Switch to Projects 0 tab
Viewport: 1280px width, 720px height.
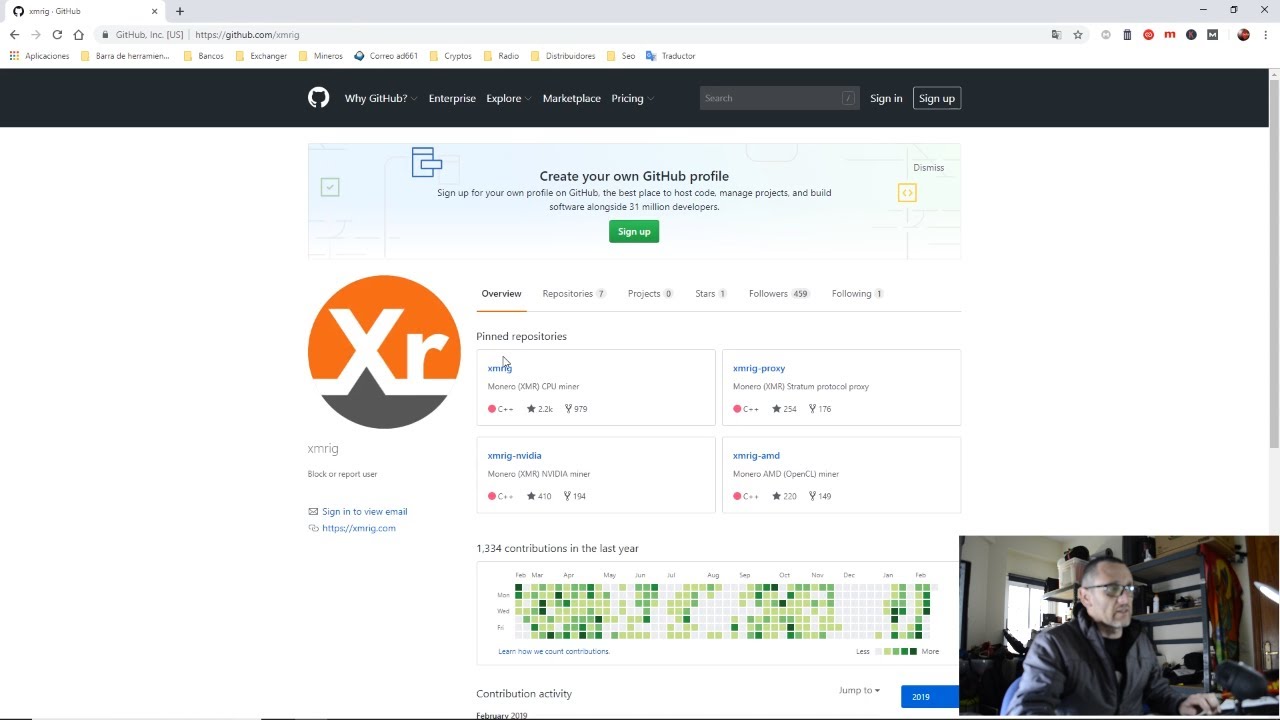pyautogui.click(x=650, y=294)
